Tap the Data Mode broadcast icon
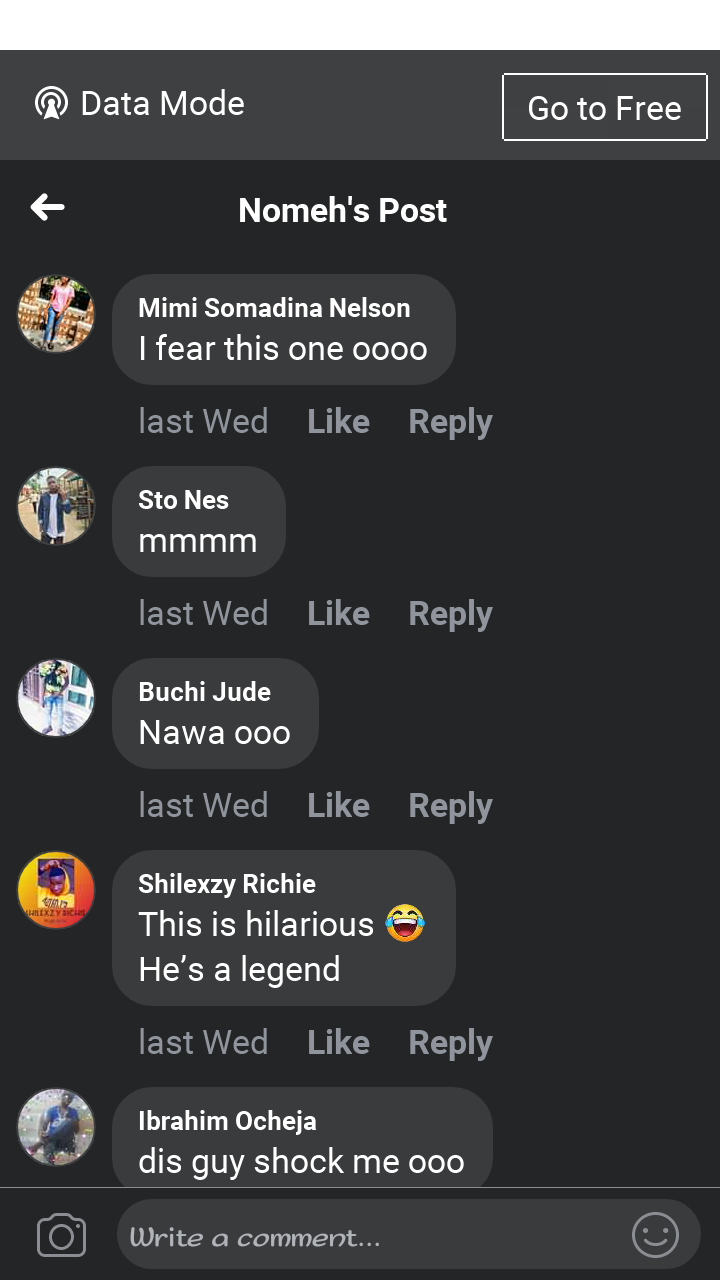 [x=51, y=103]
